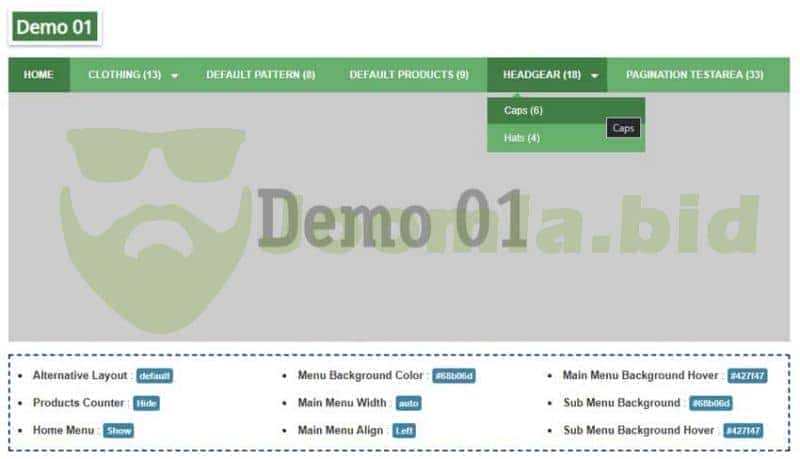This screenshot has height=459, width=800.
Task: Open the HOME menu item
Action: 39,75
